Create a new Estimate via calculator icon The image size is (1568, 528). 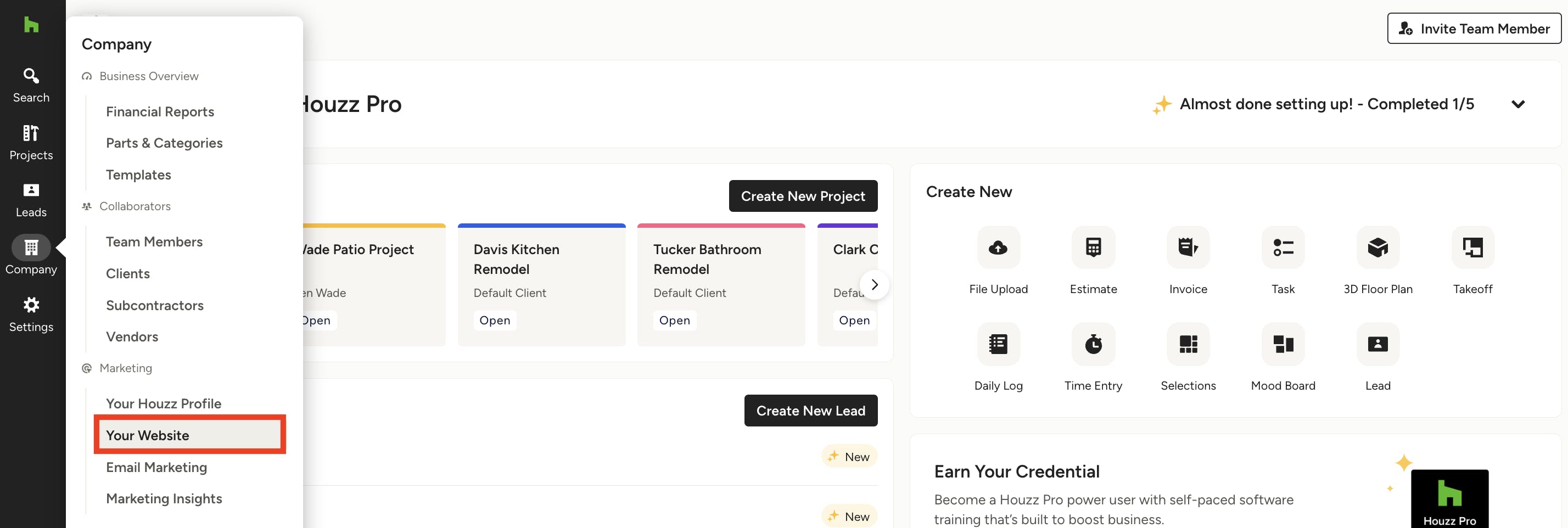[x=1093, y=247]
